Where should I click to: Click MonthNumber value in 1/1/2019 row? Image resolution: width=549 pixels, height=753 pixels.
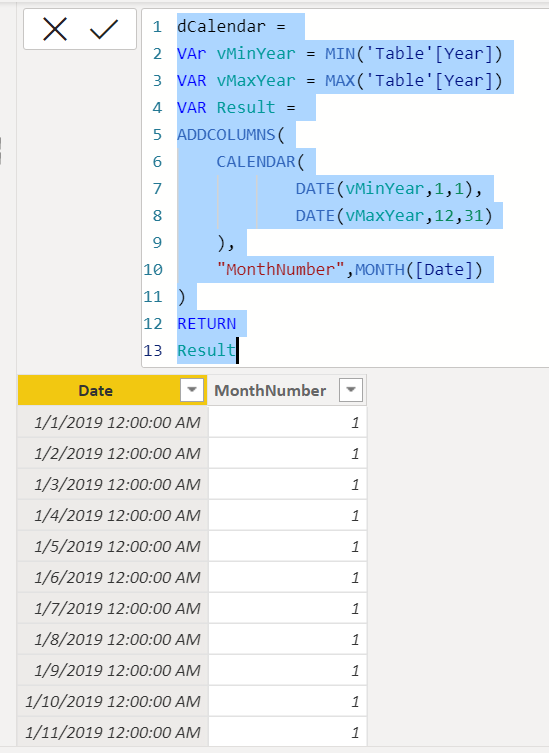tap(288, 422)
